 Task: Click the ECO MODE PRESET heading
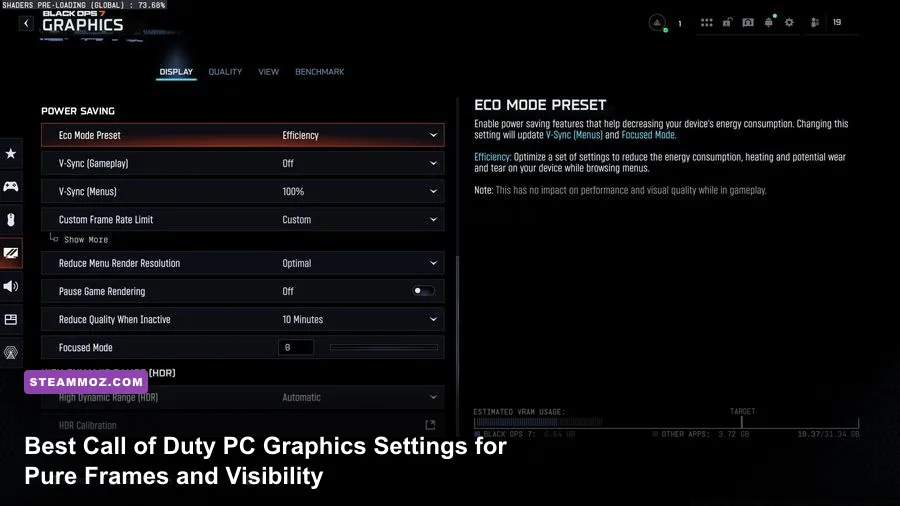540,105
